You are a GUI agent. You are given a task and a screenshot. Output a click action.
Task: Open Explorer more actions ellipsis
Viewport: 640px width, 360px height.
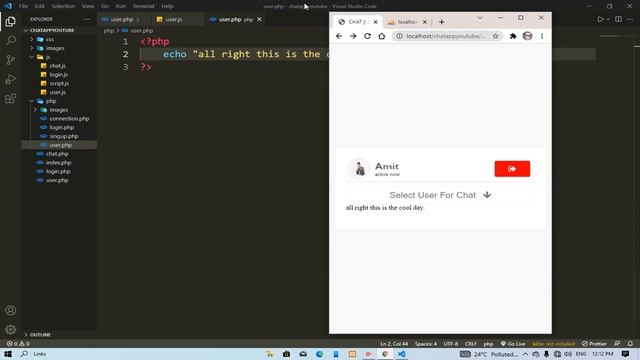pos(87,19)
